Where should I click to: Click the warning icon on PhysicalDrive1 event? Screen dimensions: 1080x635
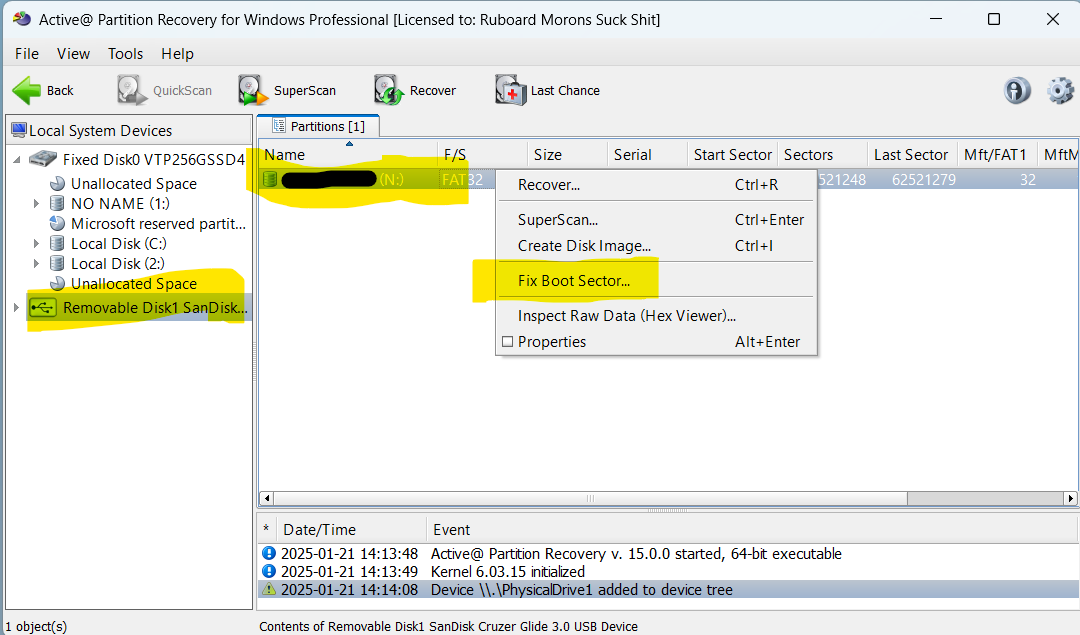[269, 590]
